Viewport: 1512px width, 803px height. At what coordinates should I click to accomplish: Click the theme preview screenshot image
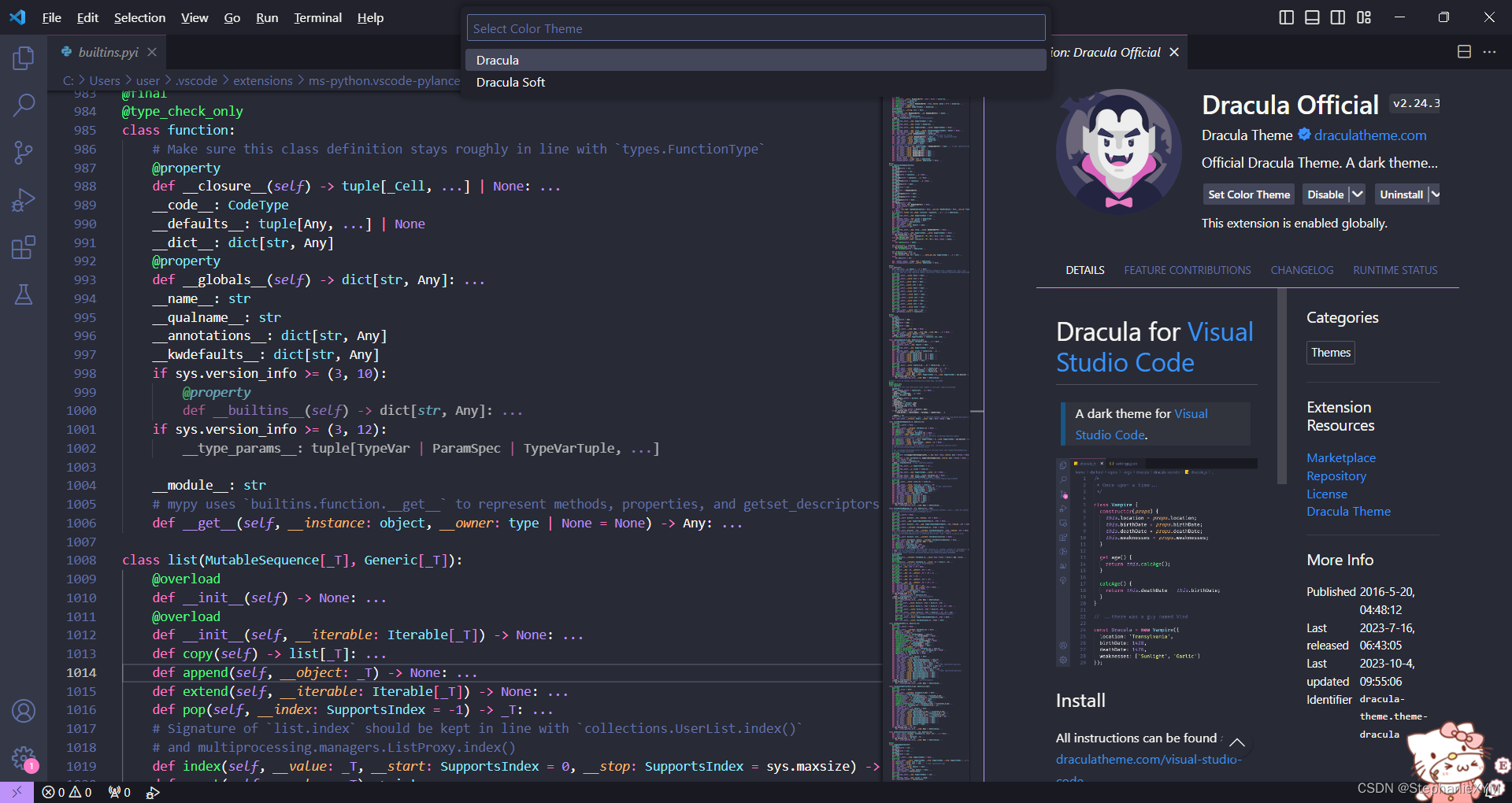[x=1156, y=563]
